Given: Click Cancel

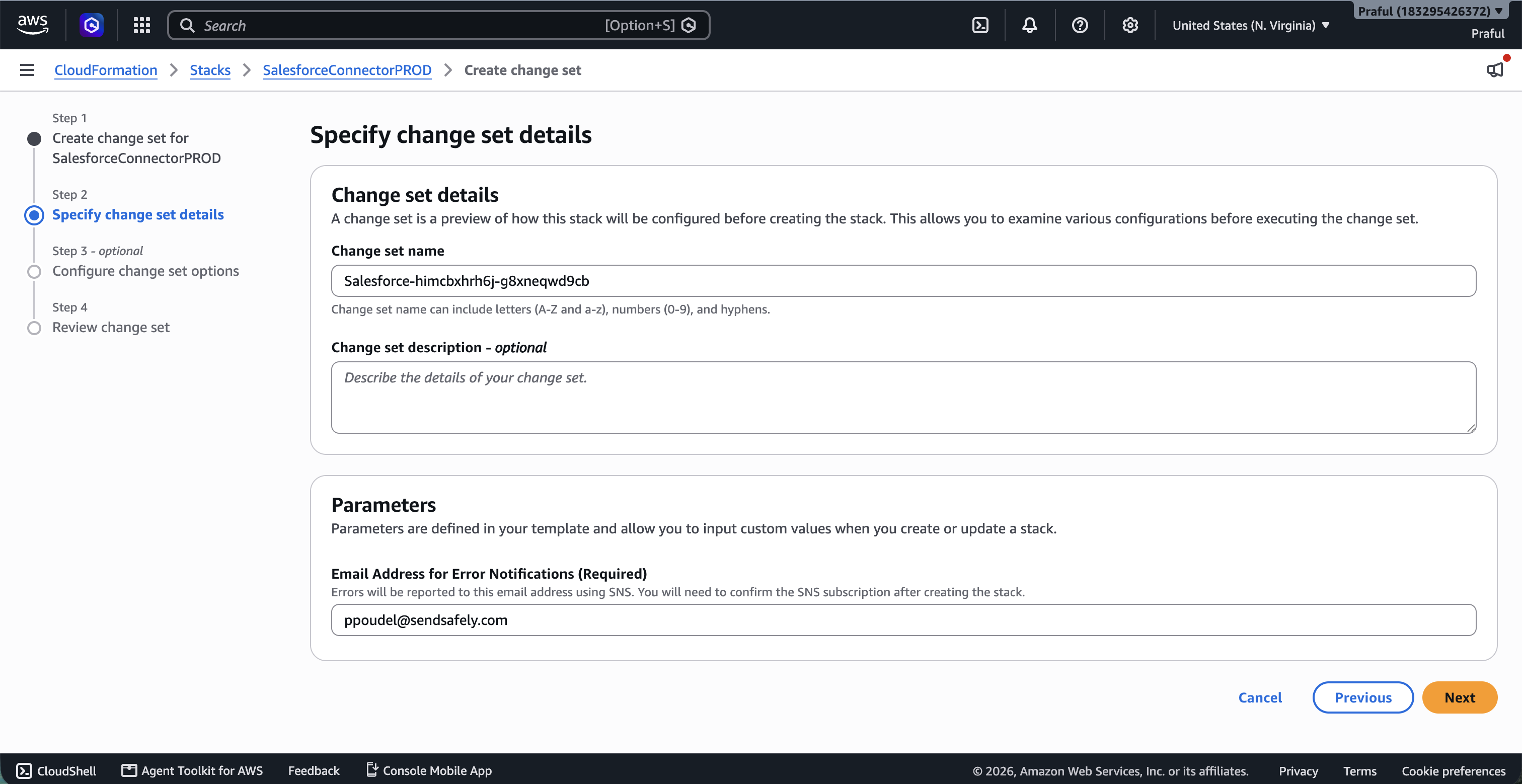Looking at the screenshot, I should click(1260, 697).
